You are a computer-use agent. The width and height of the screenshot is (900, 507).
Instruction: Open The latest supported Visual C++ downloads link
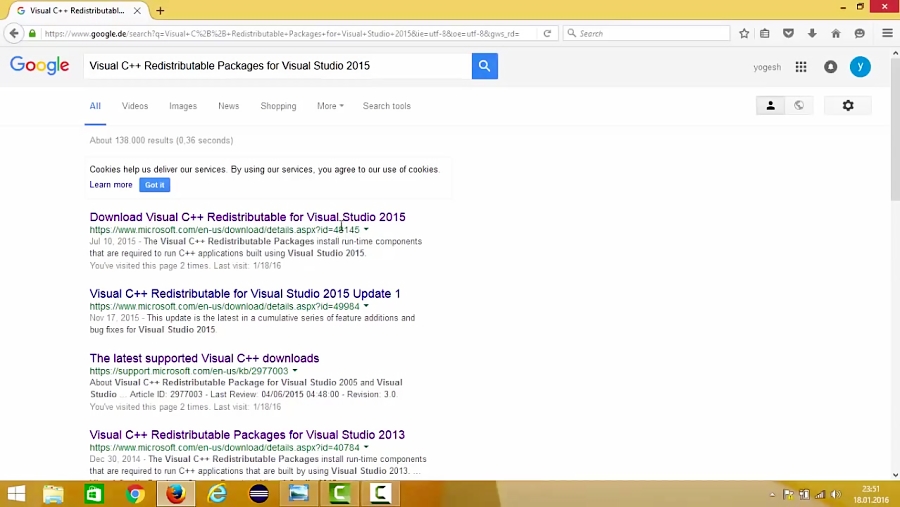204,358
